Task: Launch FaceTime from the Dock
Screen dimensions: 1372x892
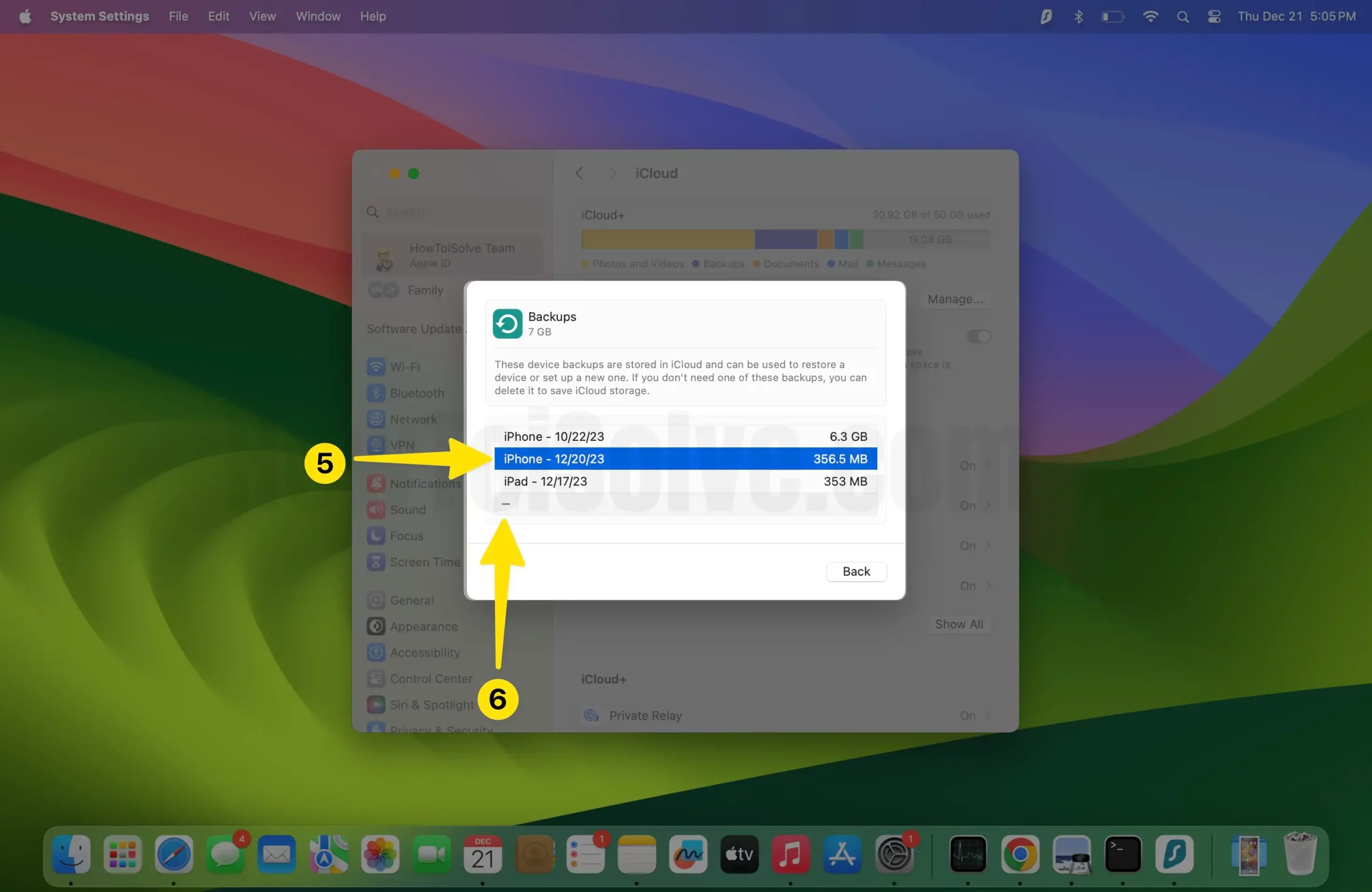Action: (431, 854)
